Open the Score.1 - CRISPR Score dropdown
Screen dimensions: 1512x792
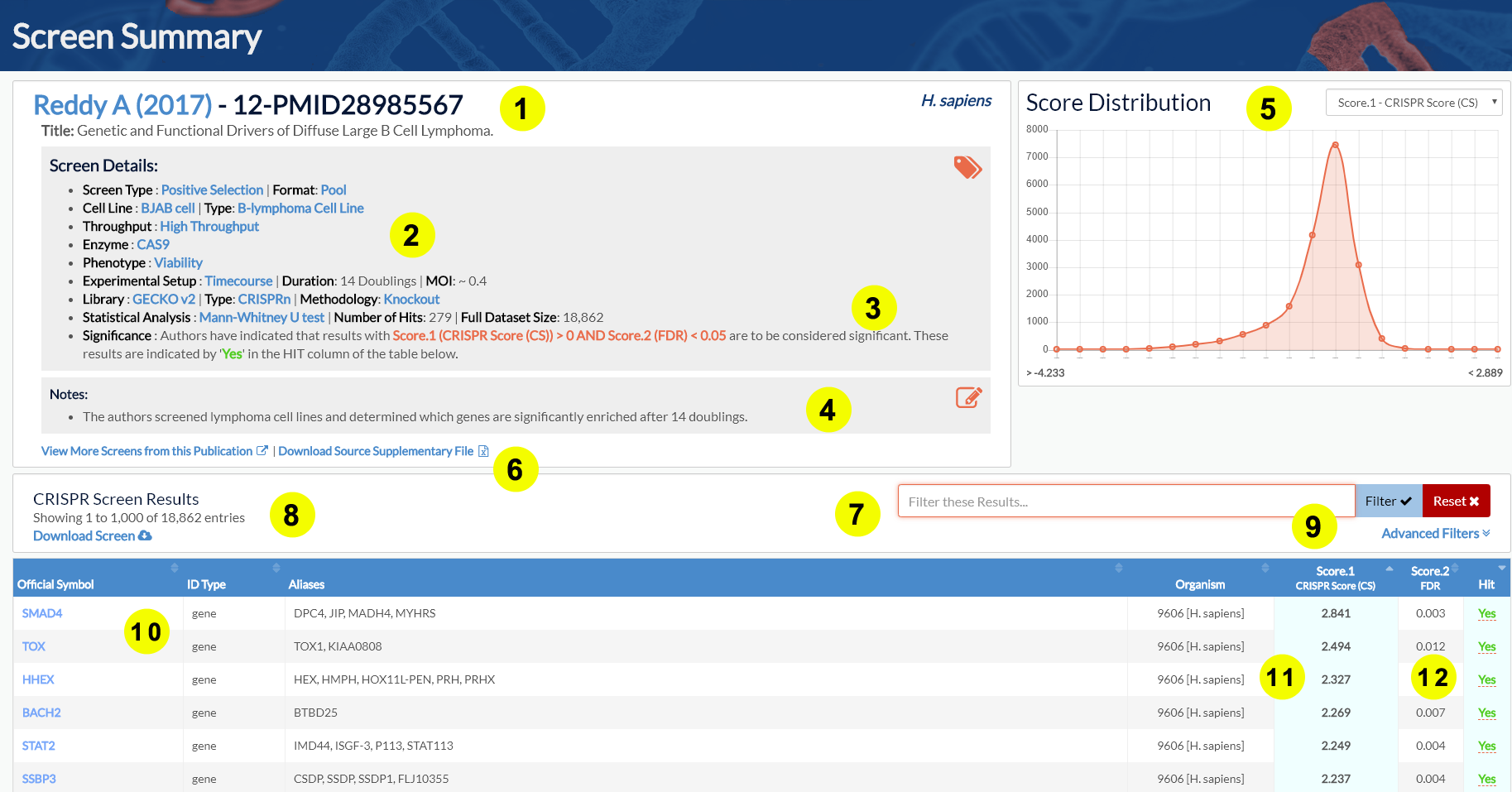(1414, 103)
